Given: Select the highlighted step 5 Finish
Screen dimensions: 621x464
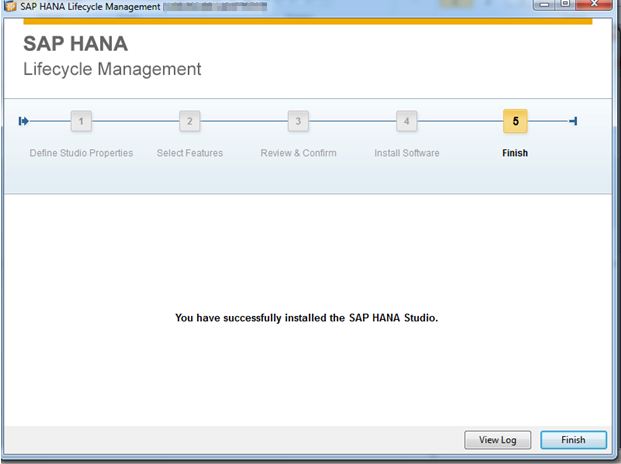Looking at the screenshot, I should [515, 121].
